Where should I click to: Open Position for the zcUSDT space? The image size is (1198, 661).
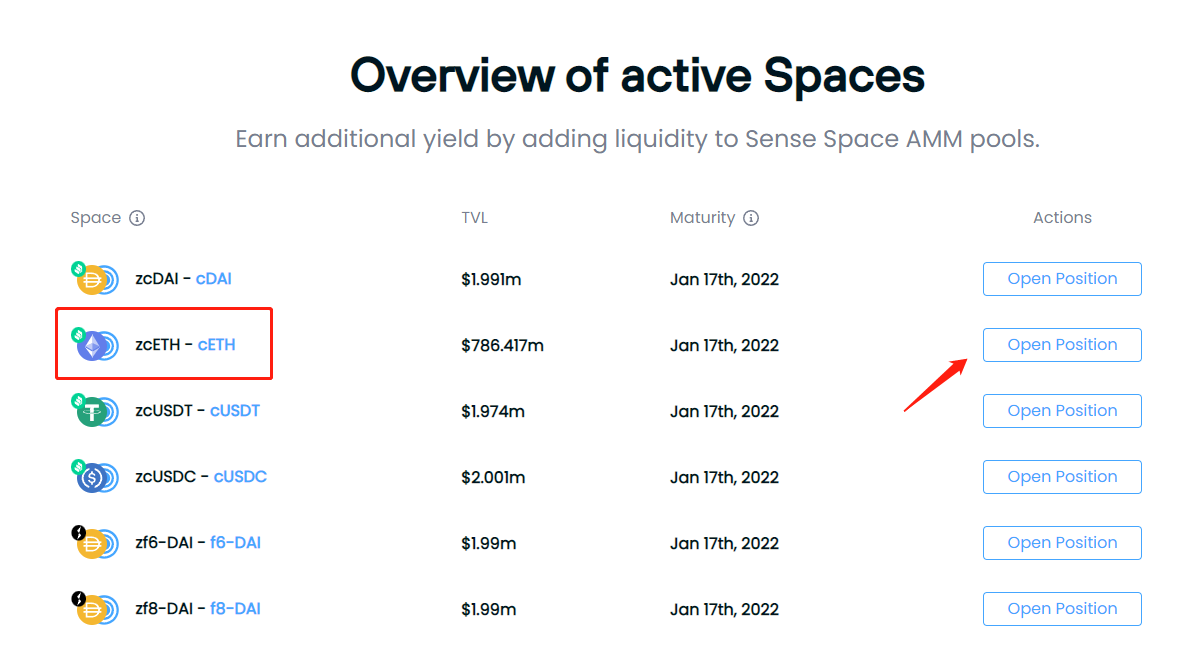coord(1062,411)
